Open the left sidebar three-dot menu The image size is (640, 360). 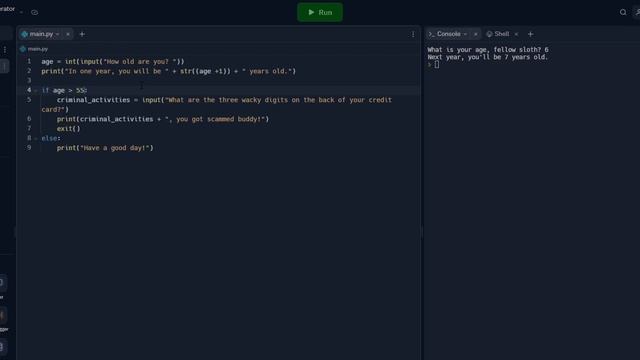click(4, 49)
